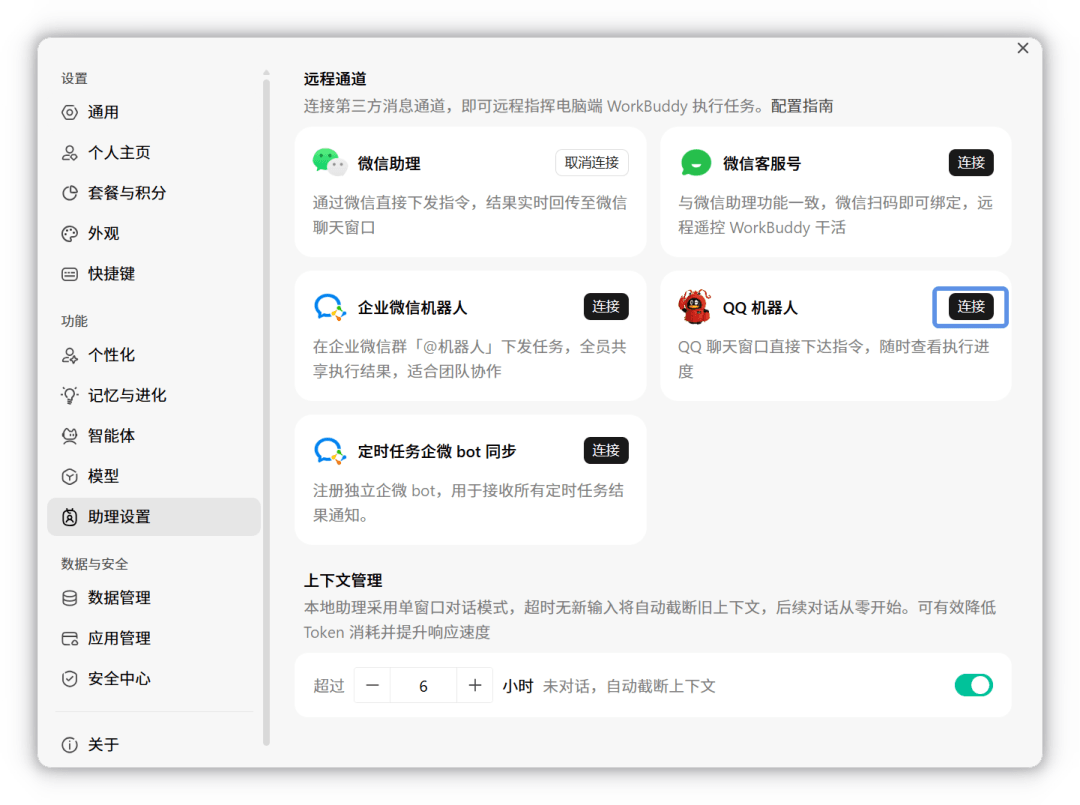This screenshot has height=805, width=1080.
Task: Click 连接 for QQ 机器人
Action: (970, 306)
